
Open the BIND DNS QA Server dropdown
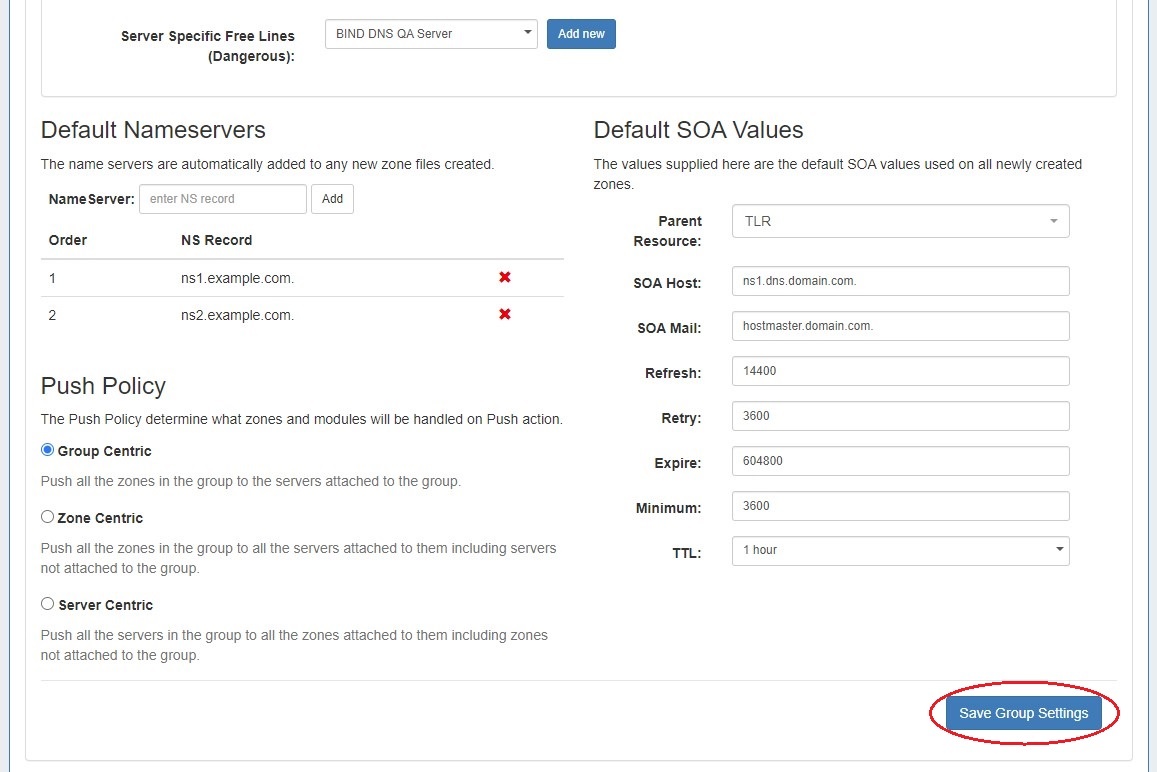coord(431,34)
